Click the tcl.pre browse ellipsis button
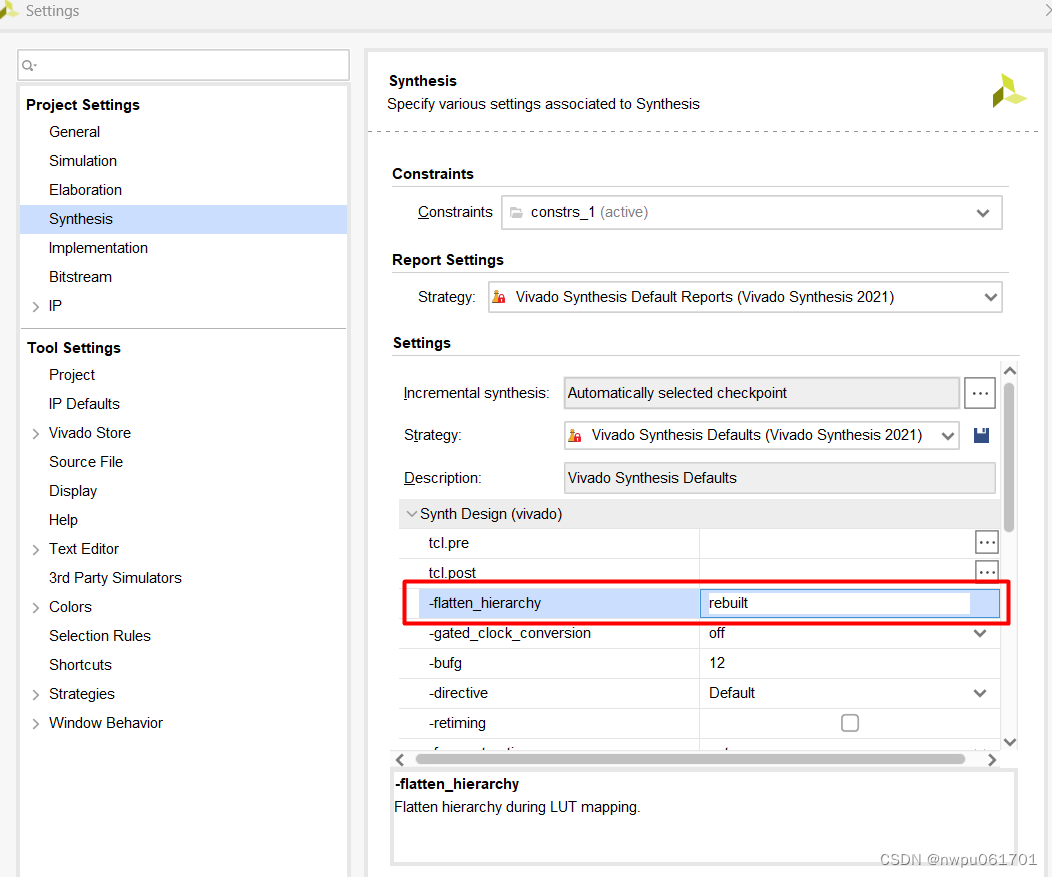The image size is (1052, 877). pos(987,542)
